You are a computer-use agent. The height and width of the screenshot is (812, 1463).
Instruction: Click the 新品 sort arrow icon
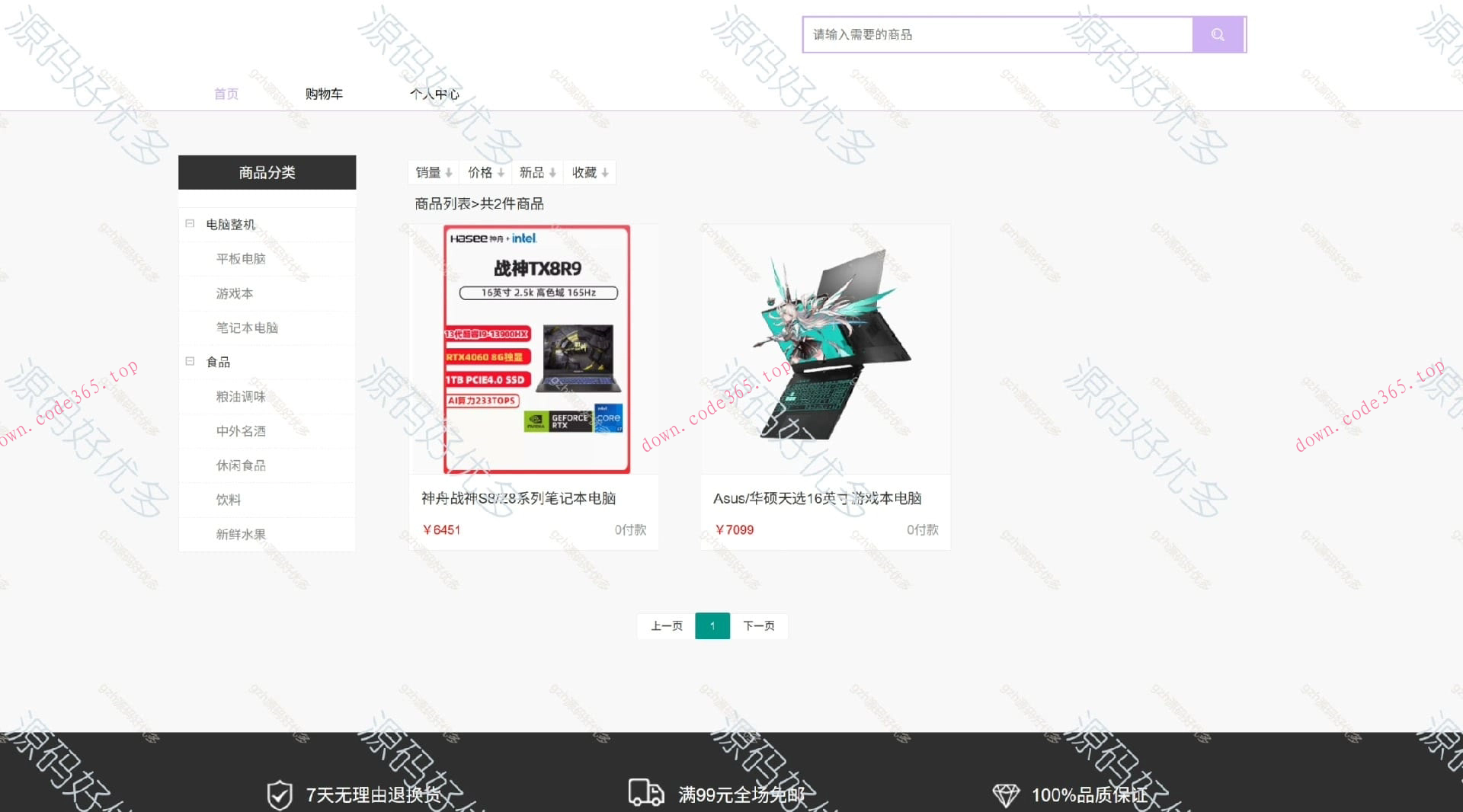(552, 172)
